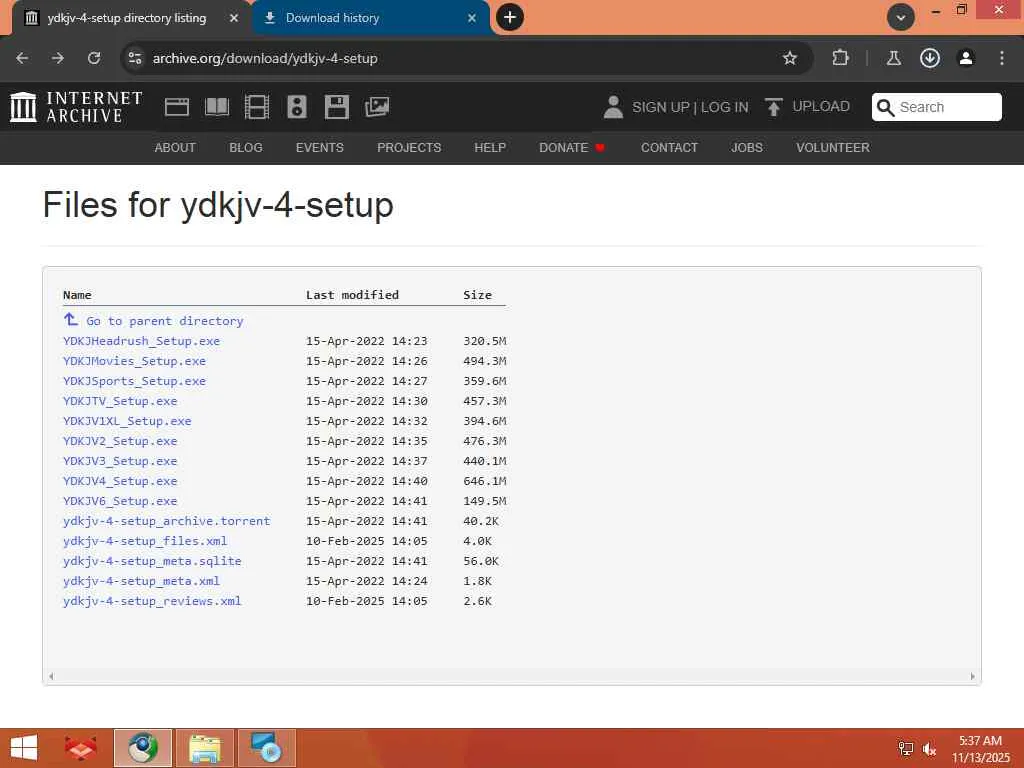This screenshot has width=1024, height=768.
Task: Download YDKJTV_Setup.exe
Action: [120, 401]
